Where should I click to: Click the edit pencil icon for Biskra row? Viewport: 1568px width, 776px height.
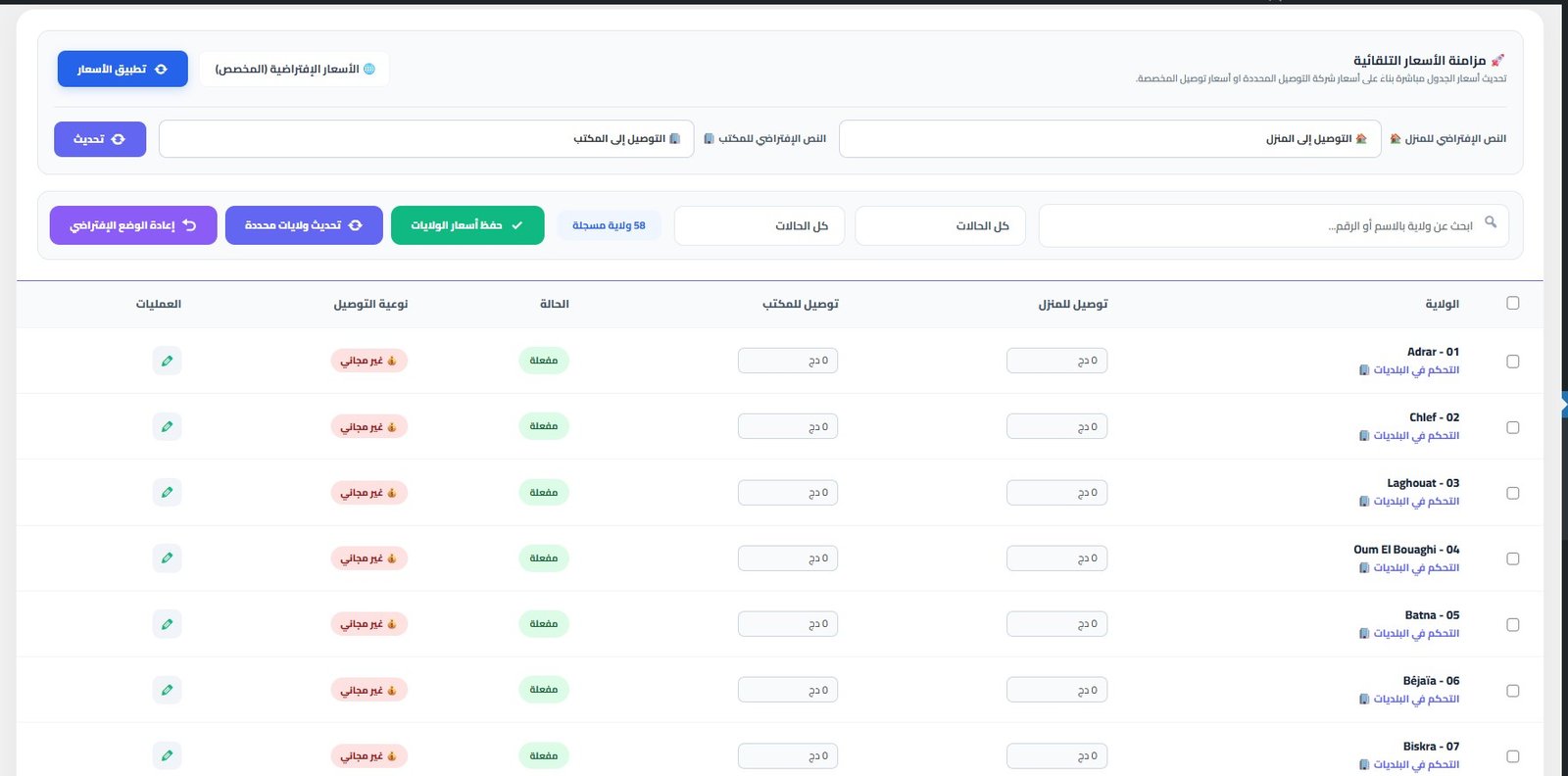click(168, 755)
